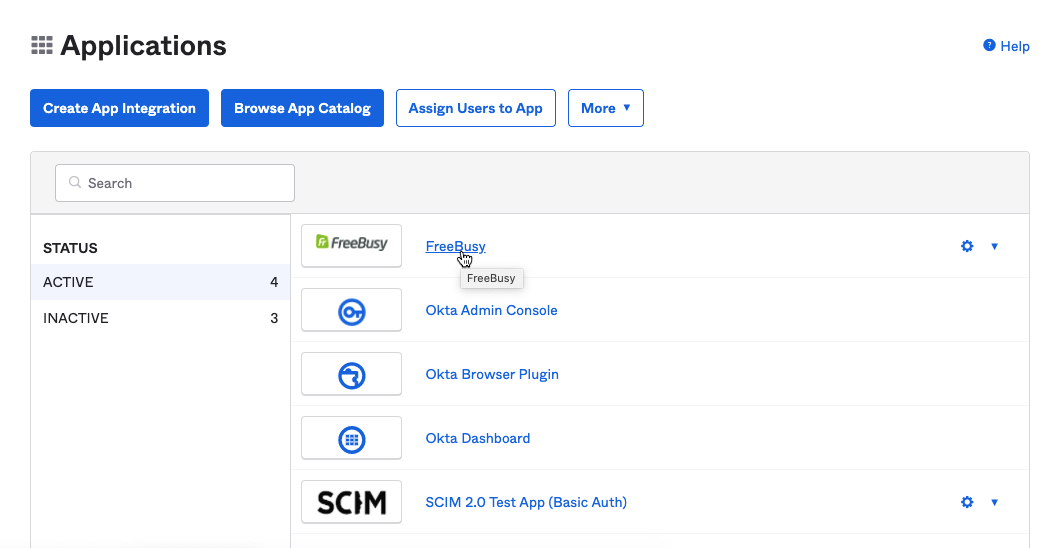This screenshot has height=548, width=1056.
Task: Click the Applications page title
Action: (143, 46)
